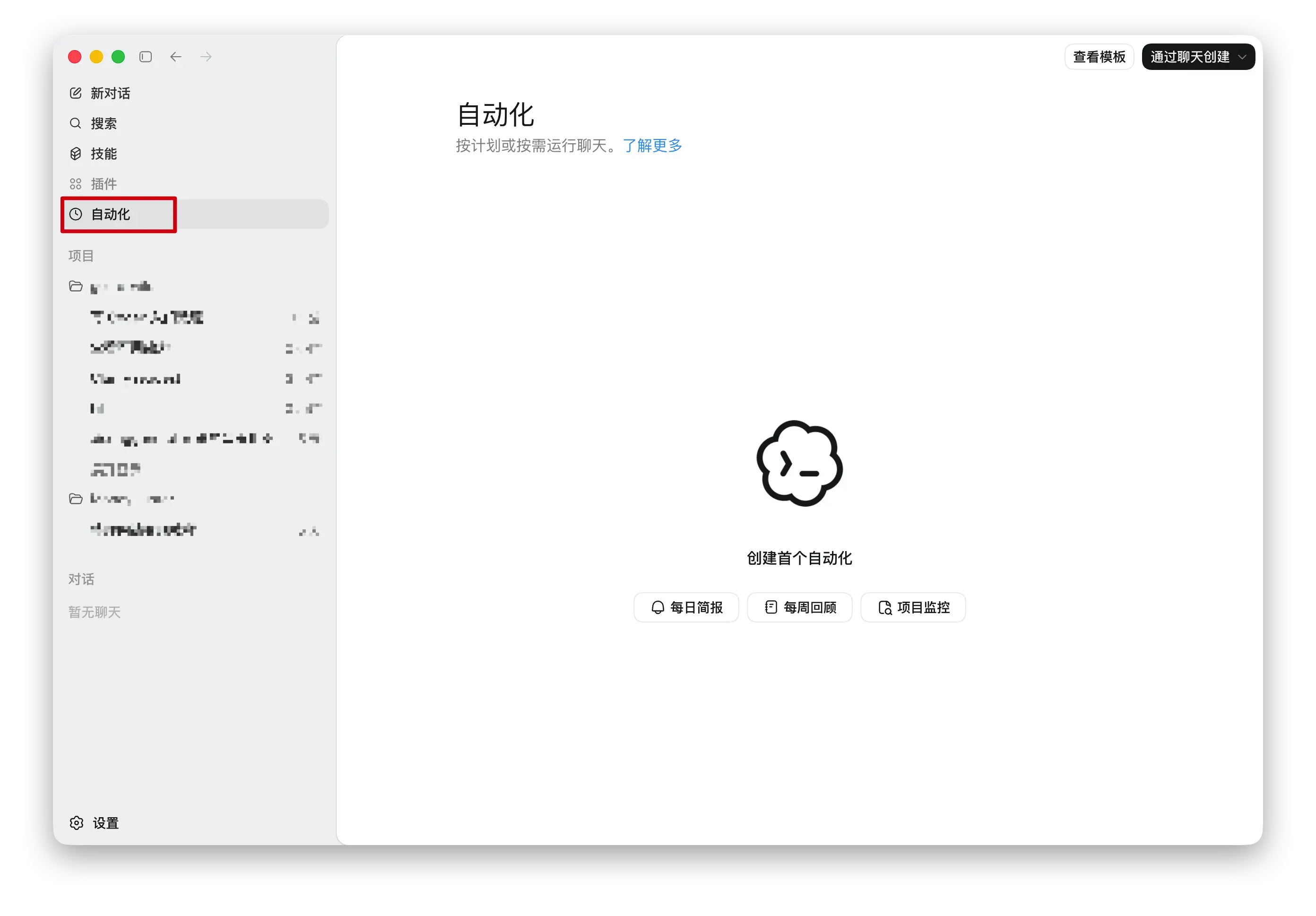Open the 插件 section
Screen dimensions: 1316x916
tap(195, 184)
